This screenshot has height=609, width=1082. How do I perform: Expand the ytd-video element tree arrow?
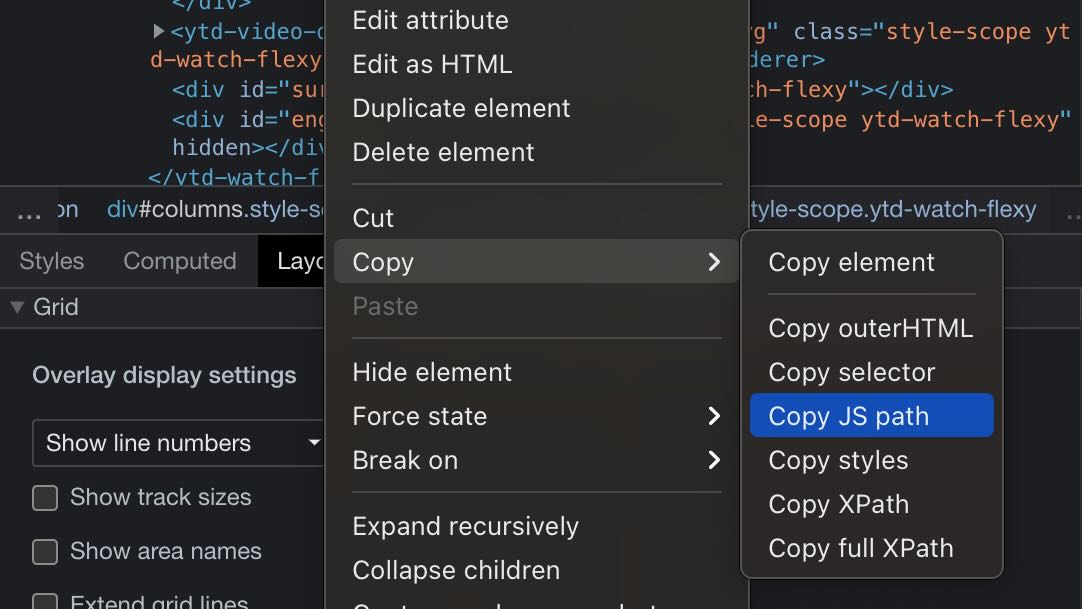pyautogui.click(x=159, y=32)
